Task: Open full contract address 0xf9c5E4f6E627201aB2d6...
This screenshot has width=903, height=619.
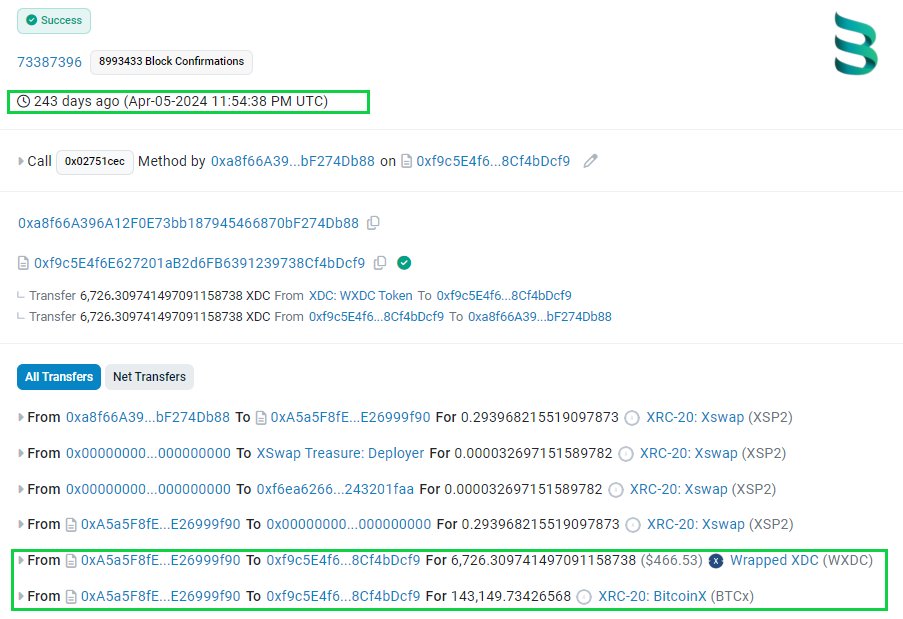Action: tap(199, 263)
